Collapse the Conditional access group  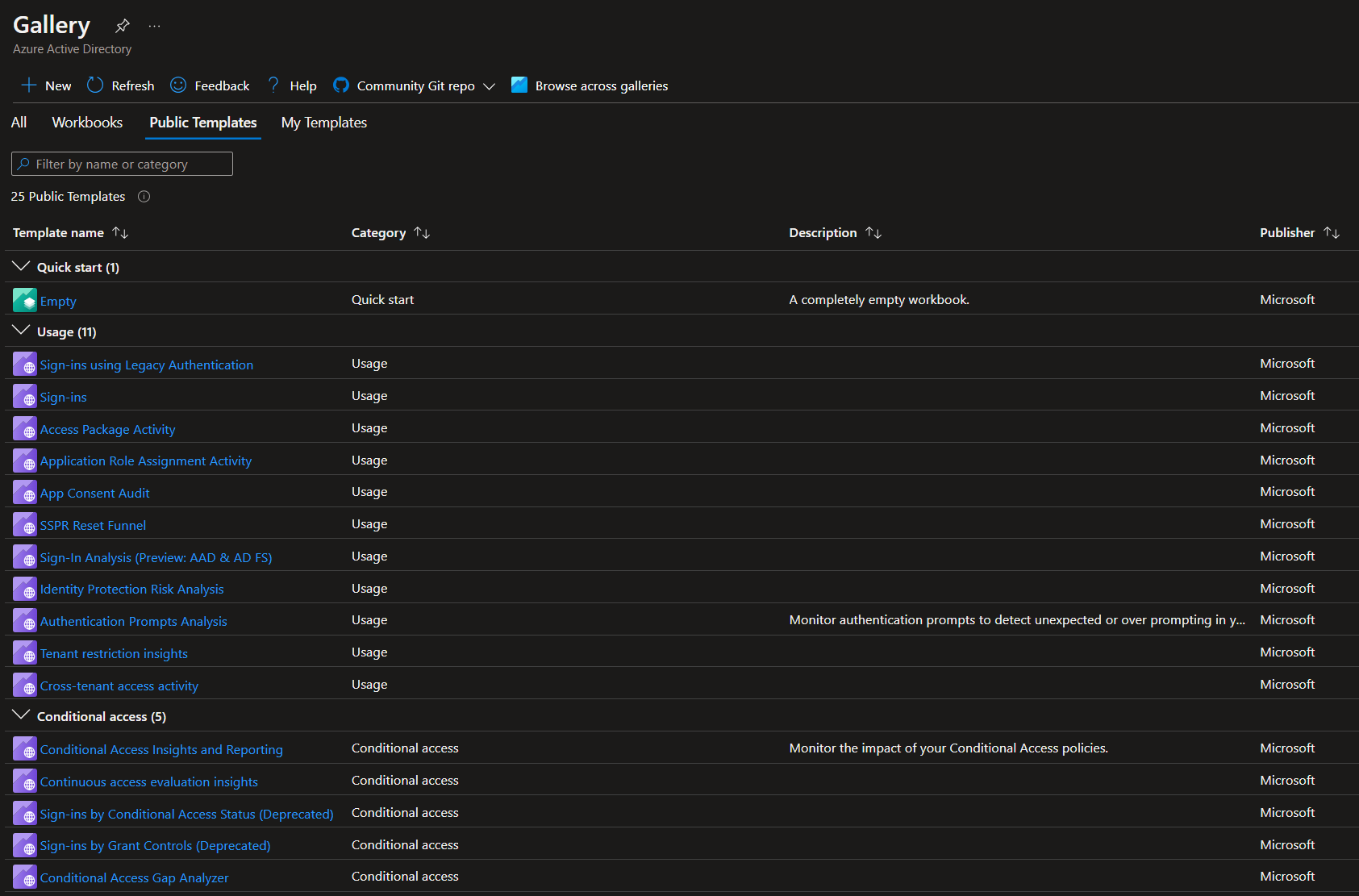point(22,716)
